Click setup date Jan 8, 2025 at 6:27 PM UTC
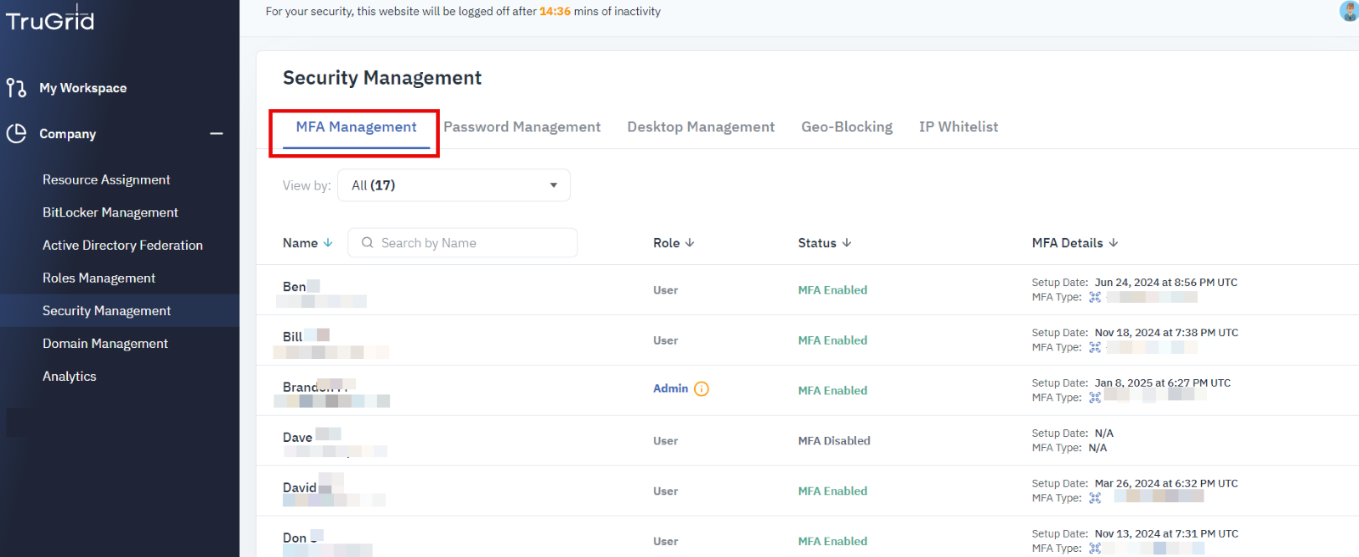This screenshot has height=557, width=1359. pyautogui.click(x=1163, y=383)
